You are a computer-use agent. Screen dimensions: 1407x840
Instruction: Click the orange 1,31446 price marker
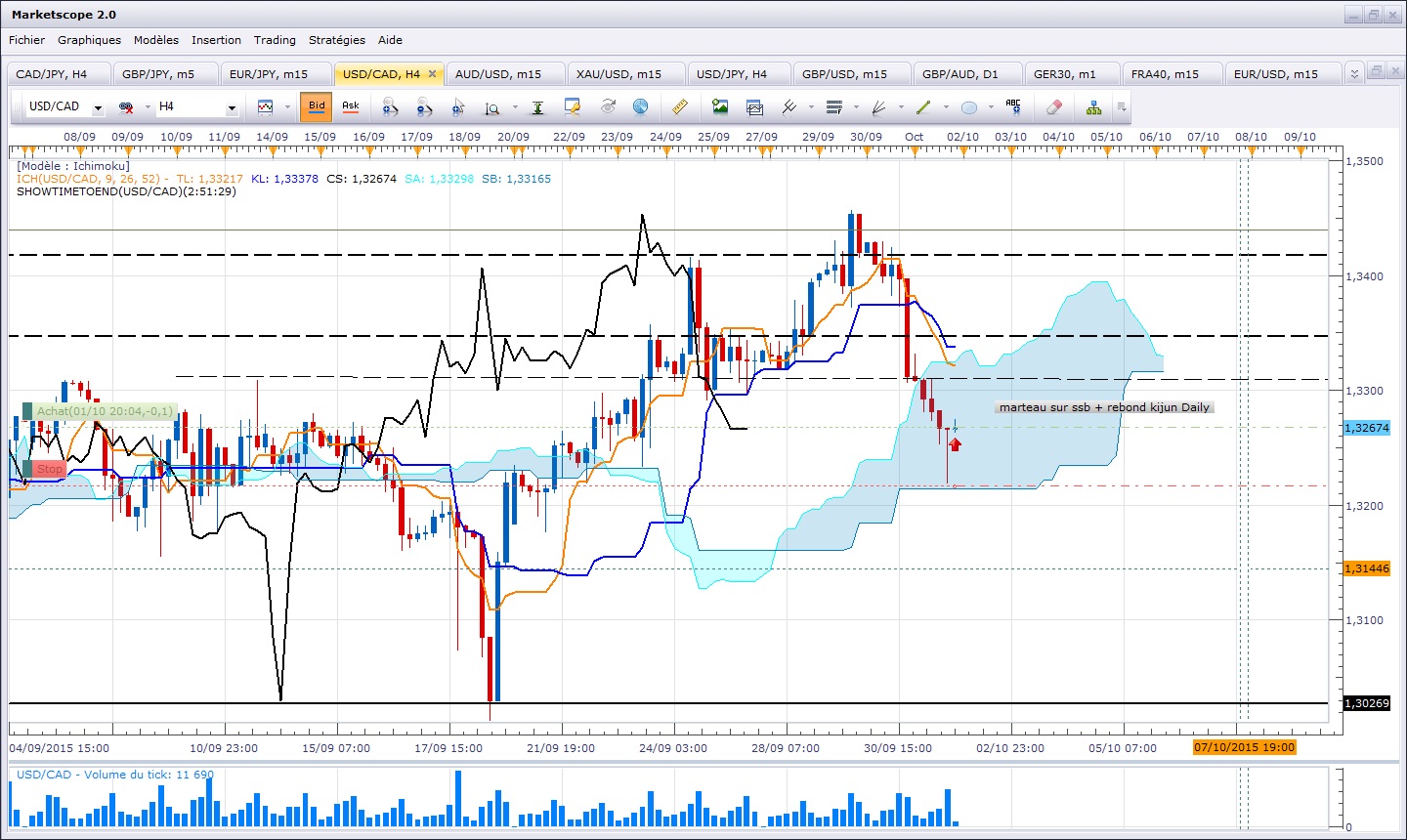[x=1367, y=568]
